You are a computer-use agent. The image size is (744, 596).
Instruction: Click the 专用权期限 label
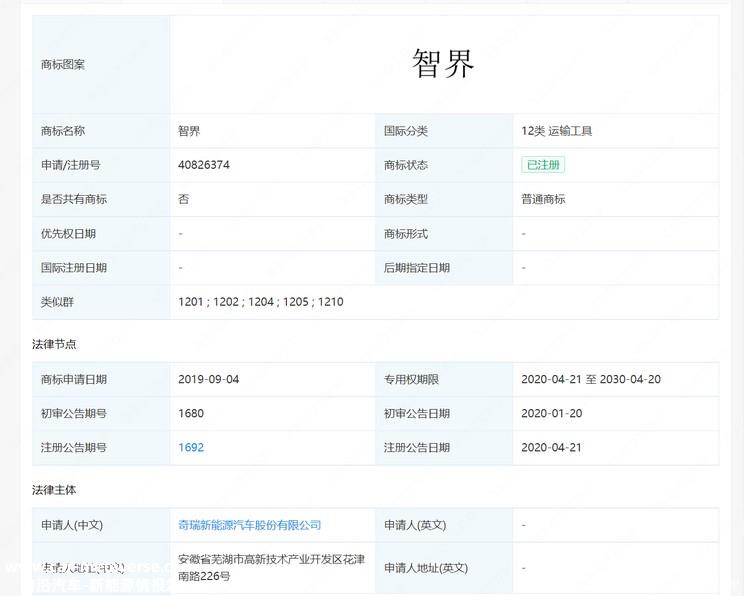pyautogui.click(x=411, y=379)
